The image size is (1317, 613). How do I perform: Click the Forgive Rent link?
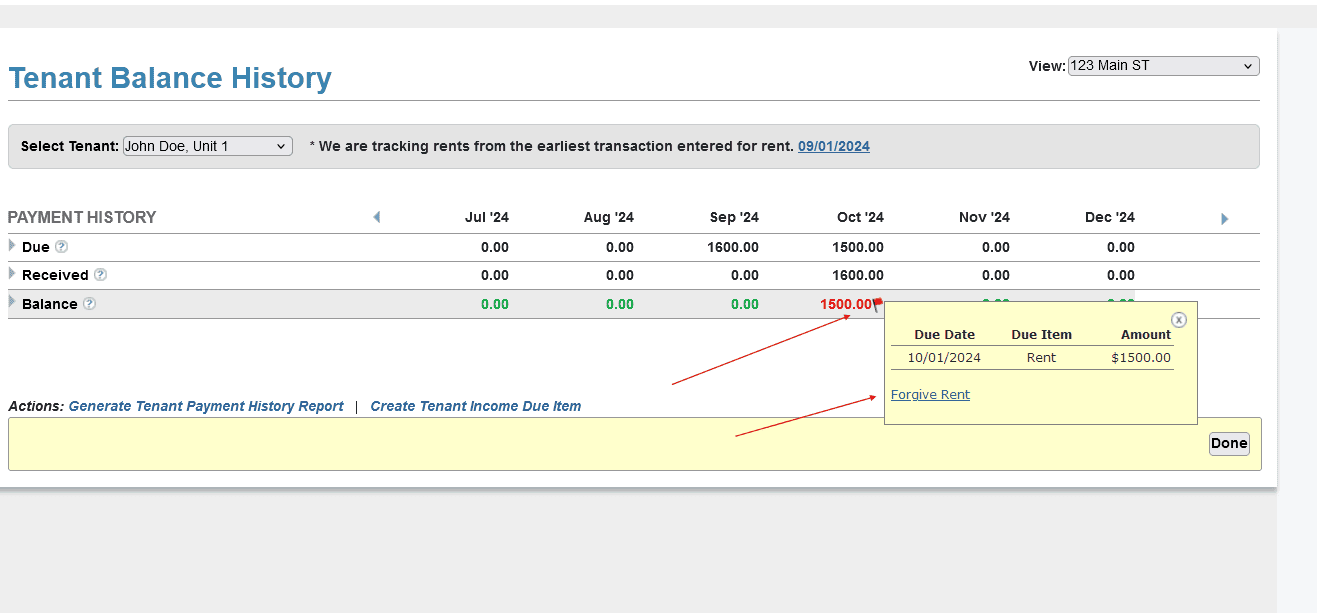[930, 395]
